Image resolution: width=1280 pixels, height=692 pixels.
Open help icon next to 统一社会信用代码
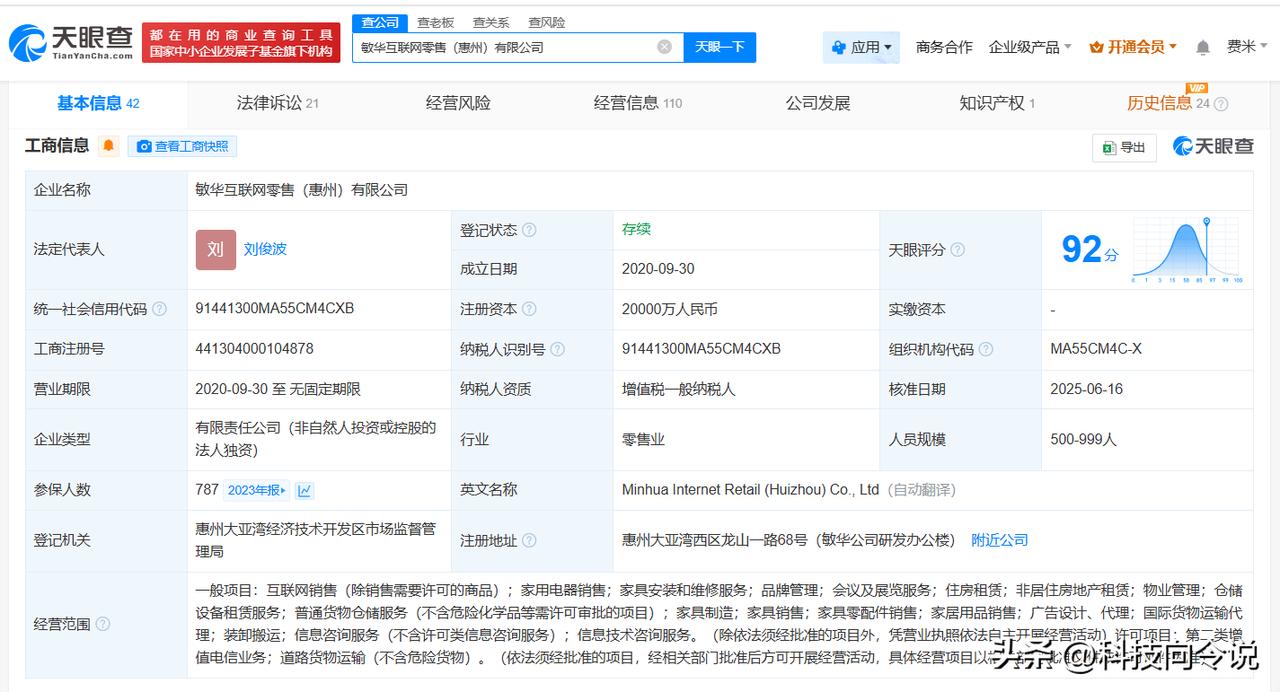coord(159,310)
